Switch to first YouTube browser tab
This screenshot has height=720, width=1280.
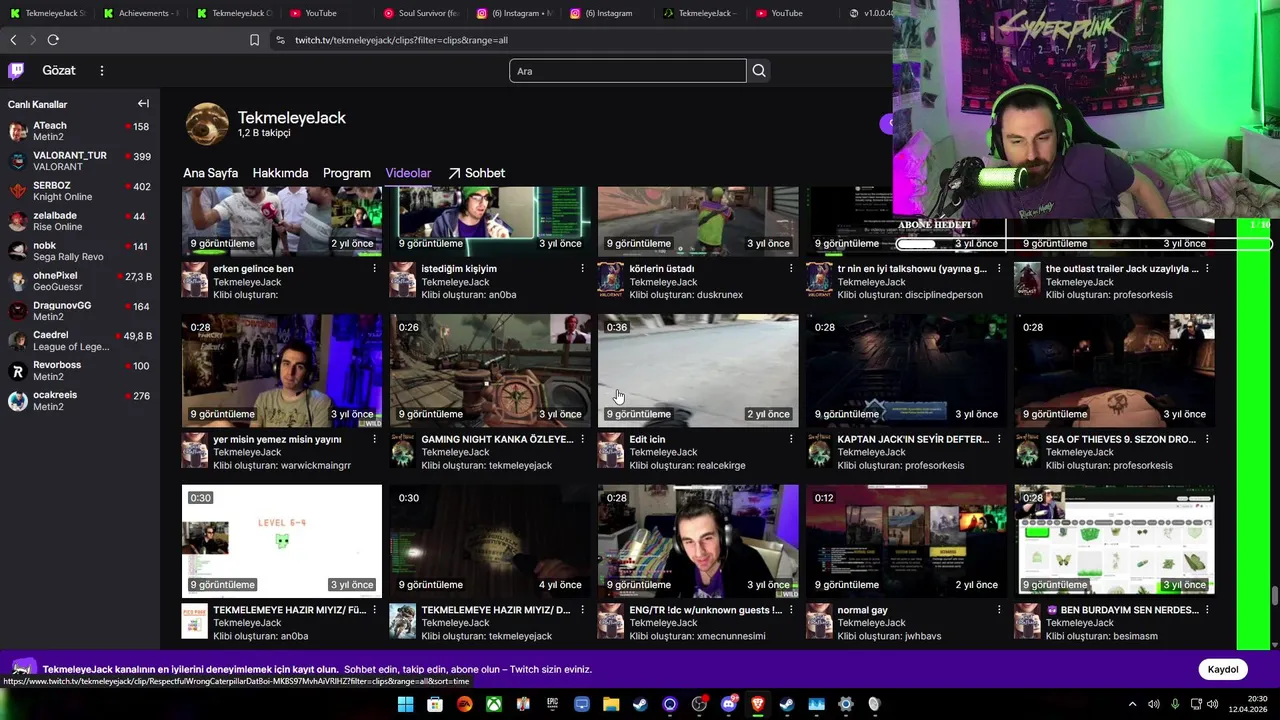(327, 13)
